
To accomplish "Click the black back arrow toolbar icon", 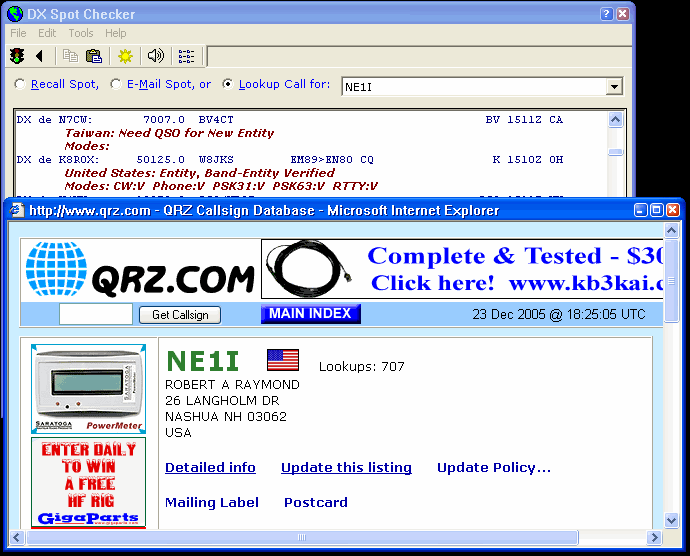I will pyautogui.click(x=40, y=56).
